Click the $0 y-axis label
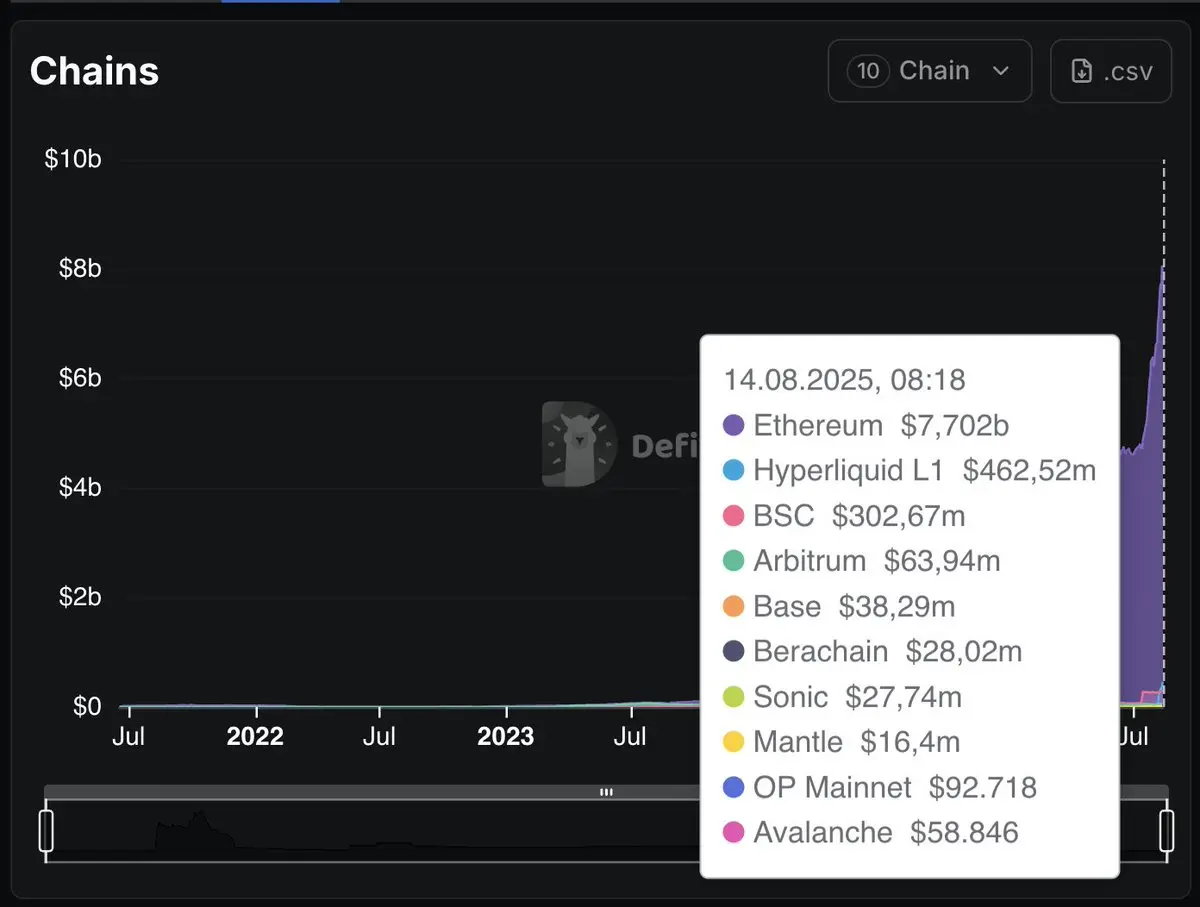1200x907 pixels. pos(87,706)
